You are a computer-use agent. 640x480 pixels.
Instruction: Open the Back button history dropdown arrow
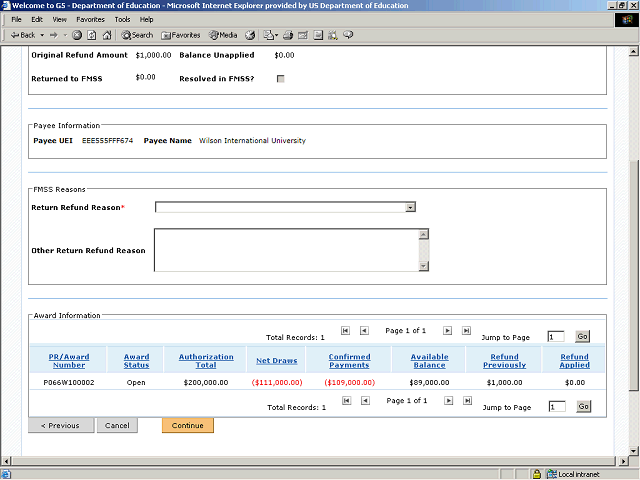42,35
